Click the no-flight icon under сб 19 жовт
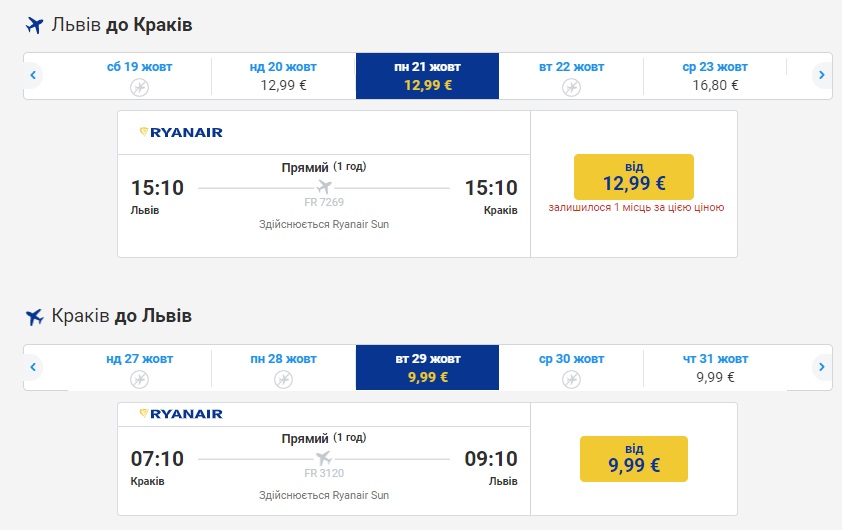Screen dimensions: 842x530 coord(139,88)
